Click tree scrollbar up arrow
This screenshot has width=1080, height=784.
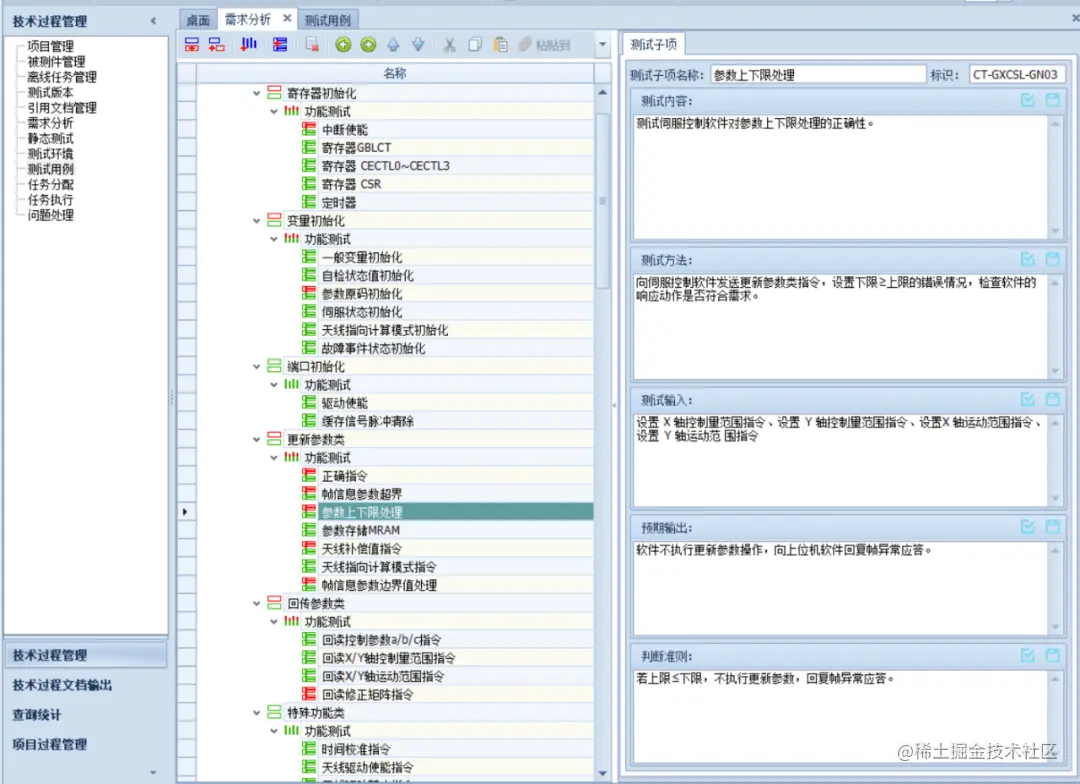pos(603,92)
